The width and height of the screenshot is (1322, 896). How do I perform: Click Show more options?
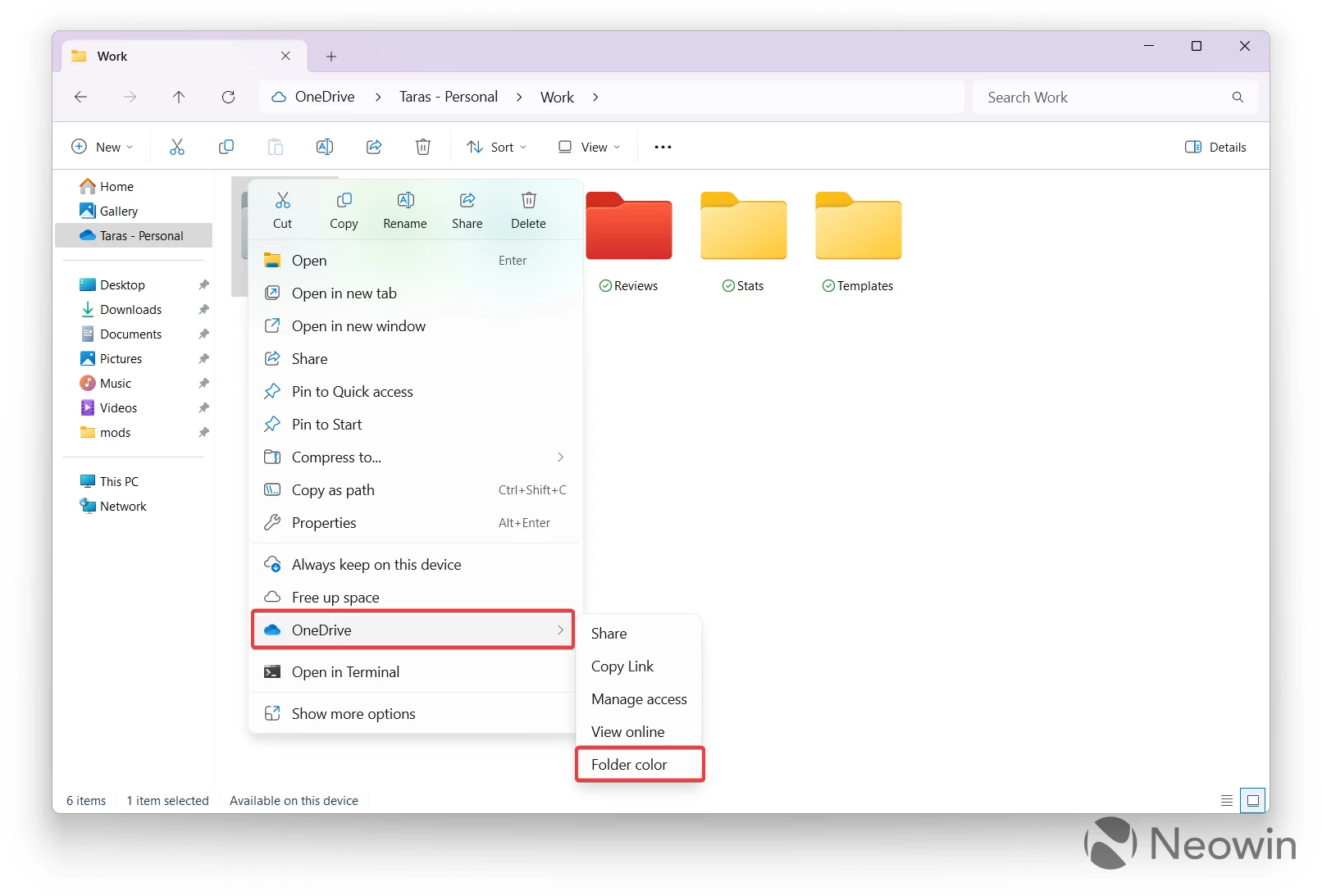tap(353, 713)
